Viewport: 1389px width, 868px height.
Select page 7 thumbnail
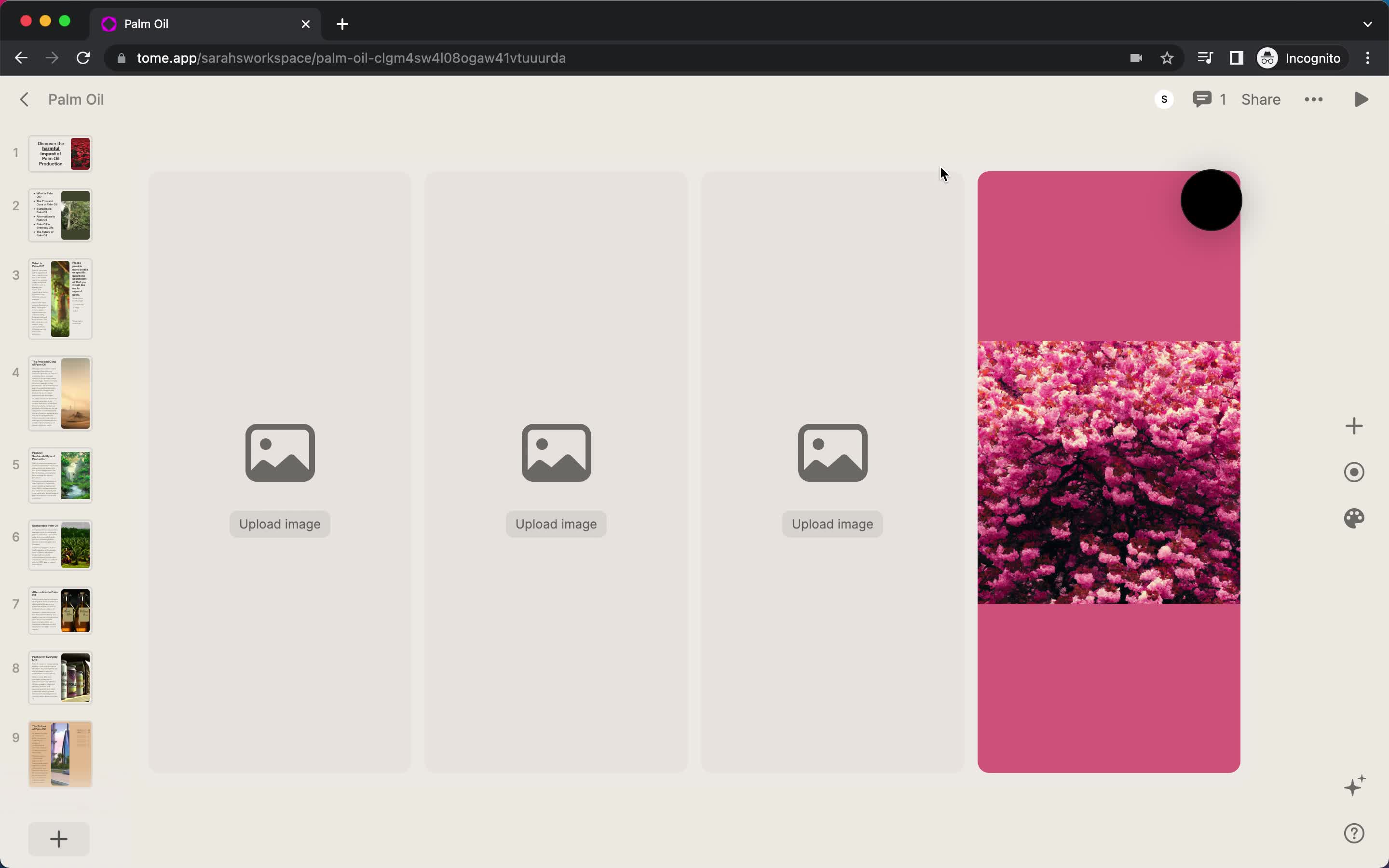pos(60,611)
